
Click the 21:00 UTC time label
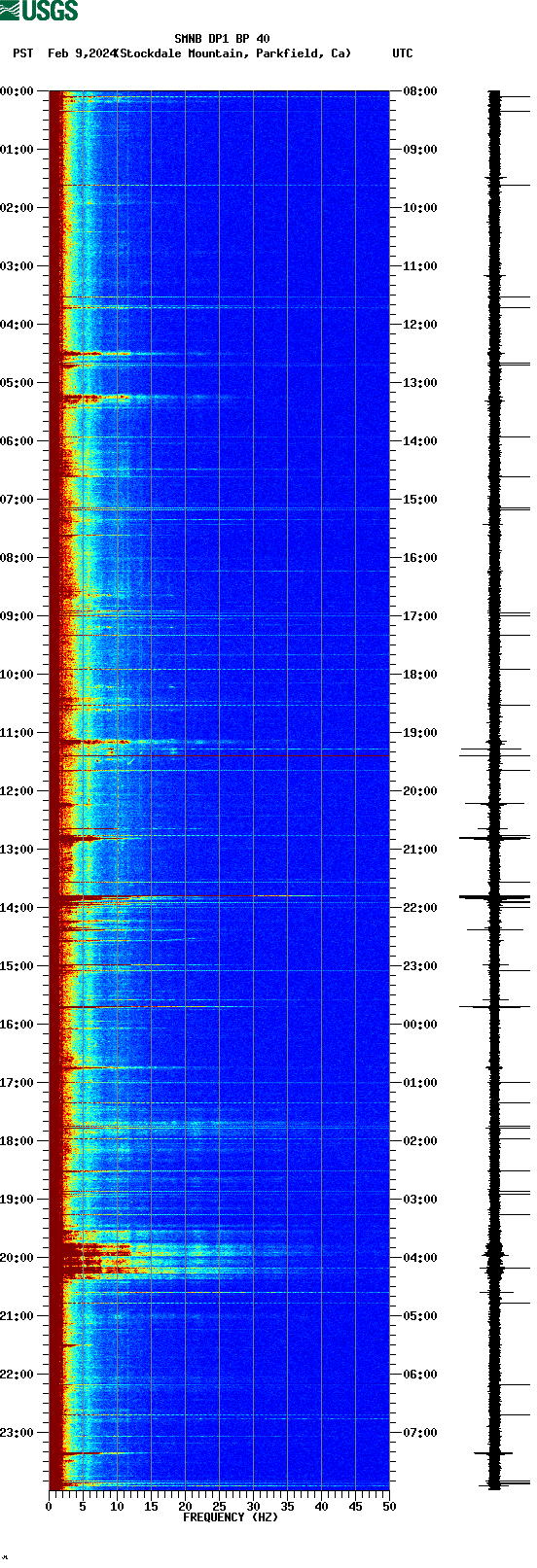pos(420,850)
